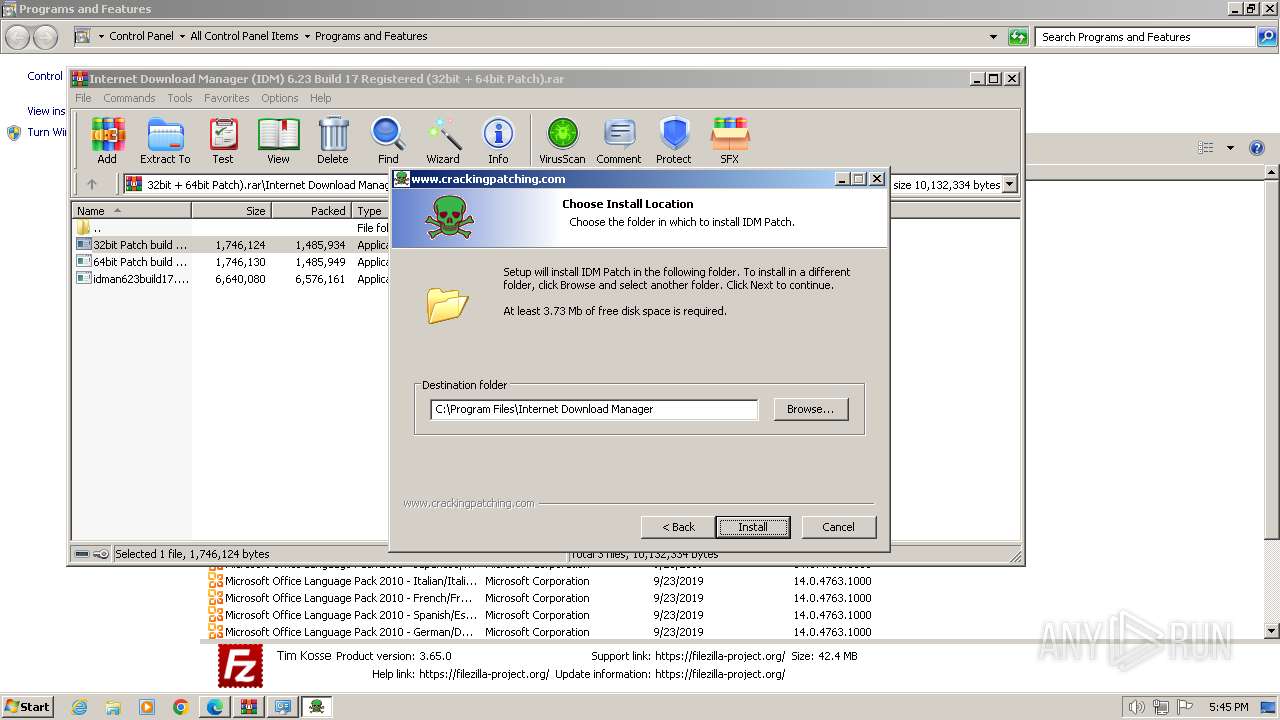Click the skull installer taskbar icon
The image size is (1280, 720).
click(x=316, y=707)
